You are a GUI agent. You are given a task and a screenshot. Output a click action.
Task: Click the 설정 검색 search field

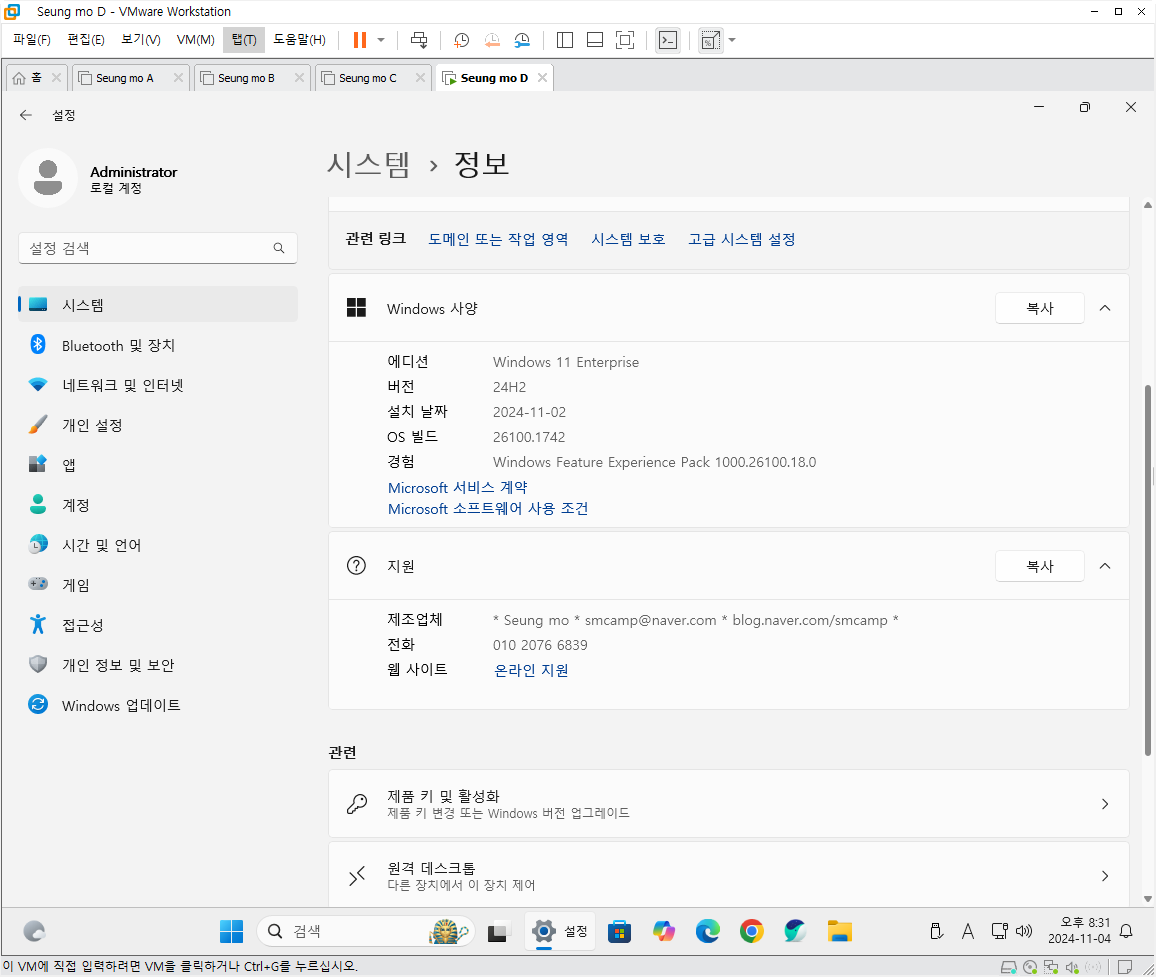click(158, 248)
